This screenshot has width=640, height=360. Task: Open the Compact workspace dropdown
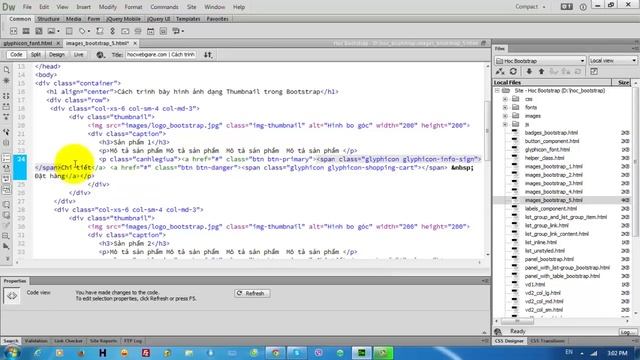click(530, 7)
